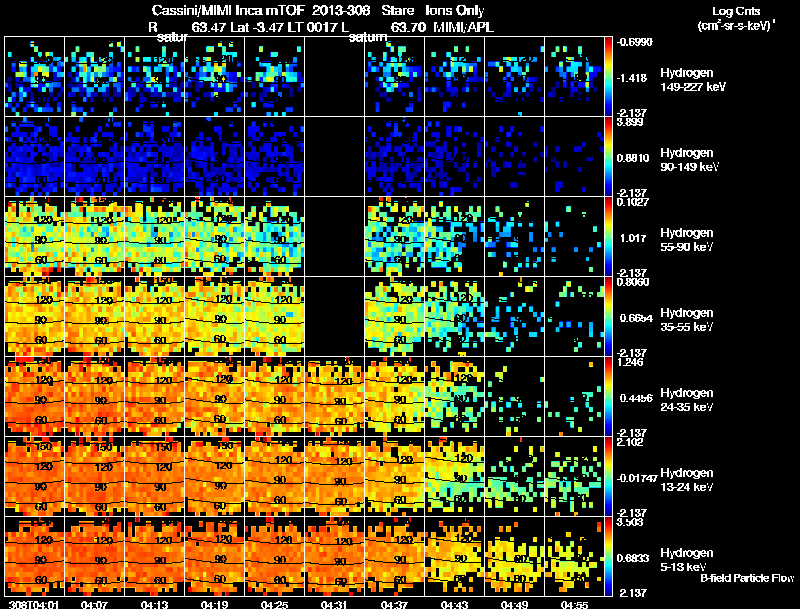
Task: Click the 'Ions Only' header text
Action: (455, 10)
